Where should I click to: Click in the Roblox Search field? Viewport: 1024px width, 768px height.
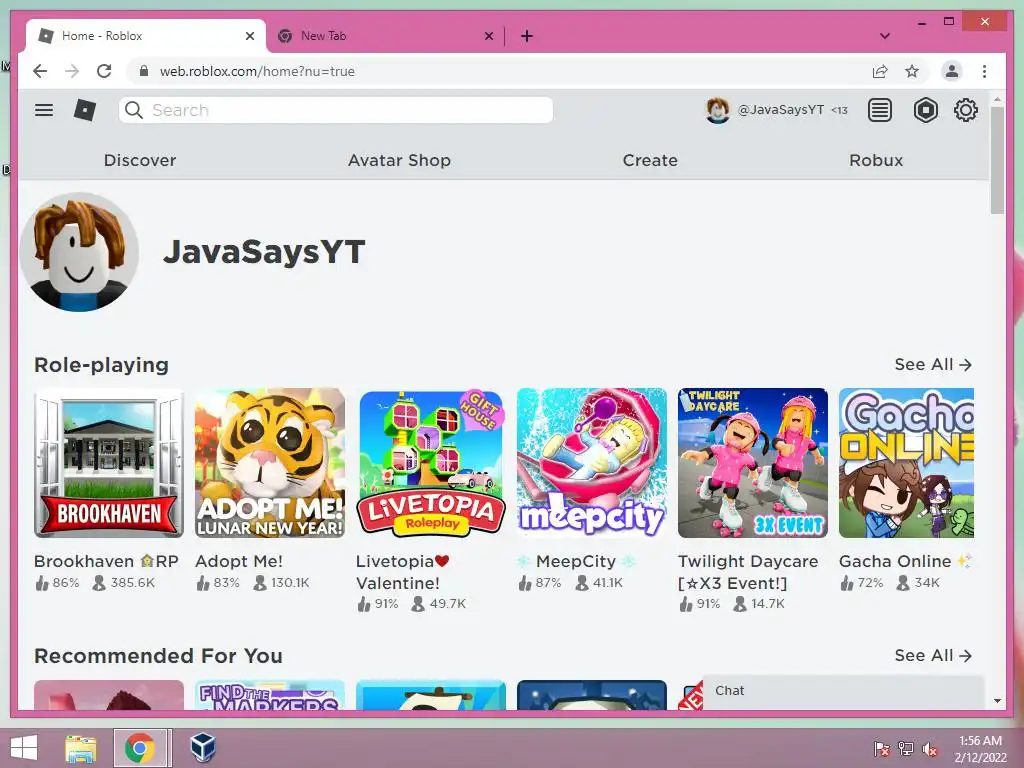point(336,110)
